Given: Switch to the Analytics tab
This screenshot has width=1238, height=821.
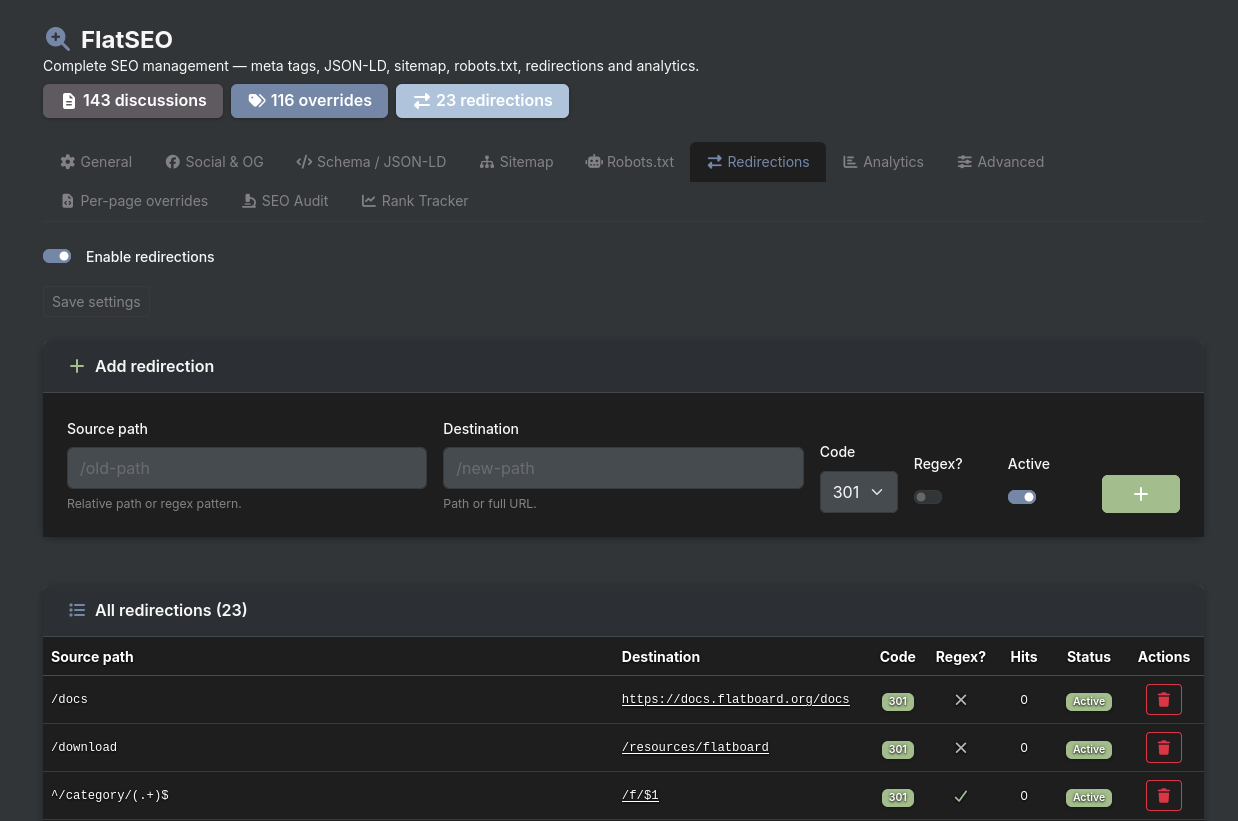Looking at the screenshot, I should click(x=883, y=162).
